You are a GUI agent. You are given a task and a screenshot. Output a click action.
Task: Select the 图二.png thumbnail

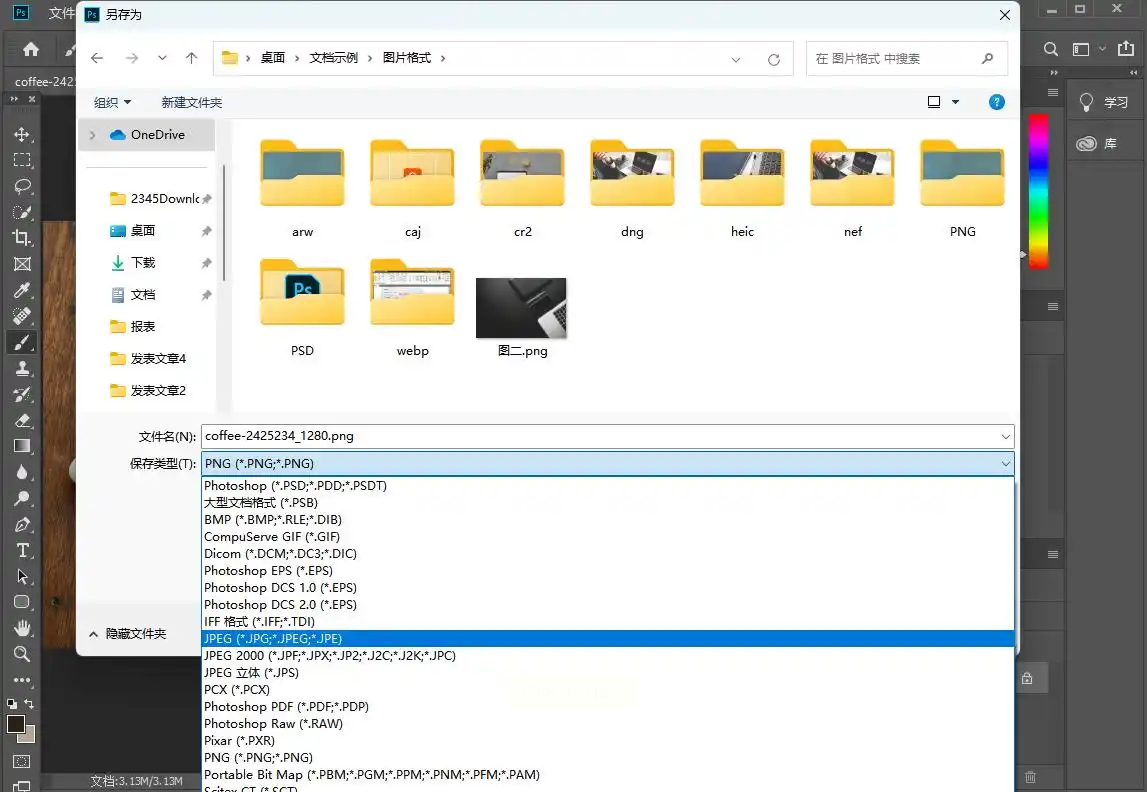tap(521, 309)
